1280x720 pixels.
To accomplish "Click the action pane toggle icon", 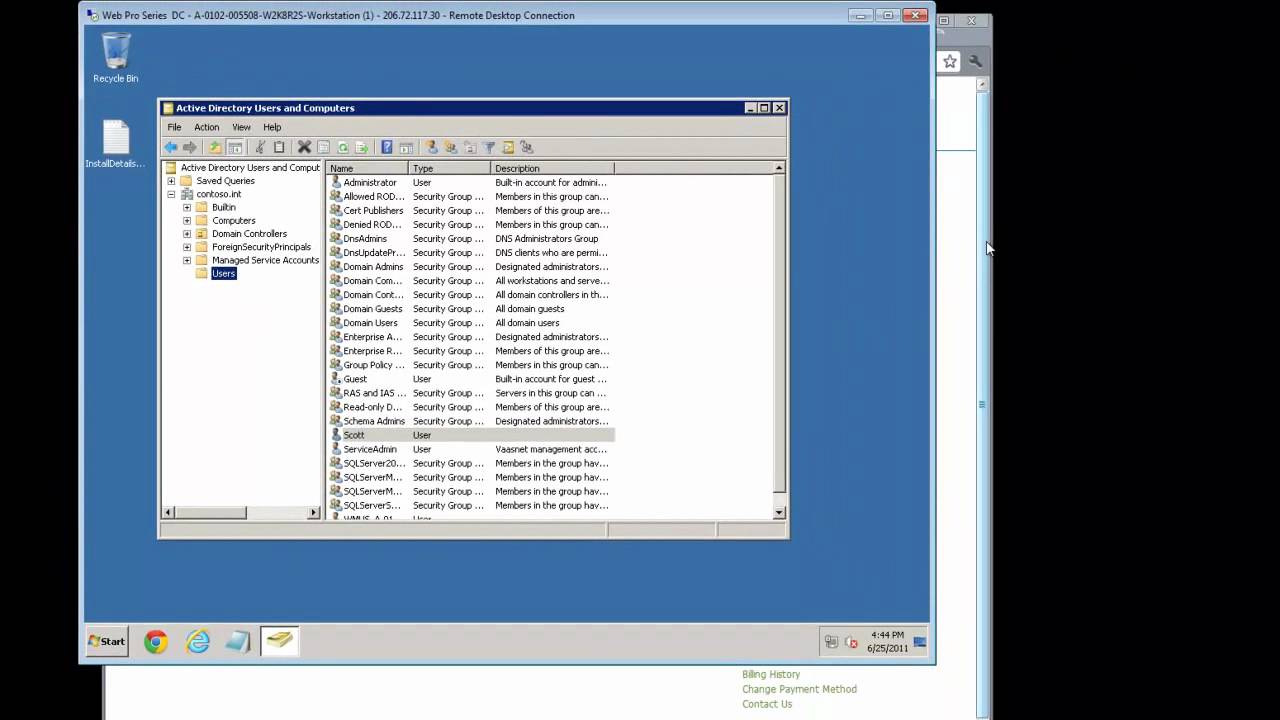I will pyautogui.click(x=406, y=147).
